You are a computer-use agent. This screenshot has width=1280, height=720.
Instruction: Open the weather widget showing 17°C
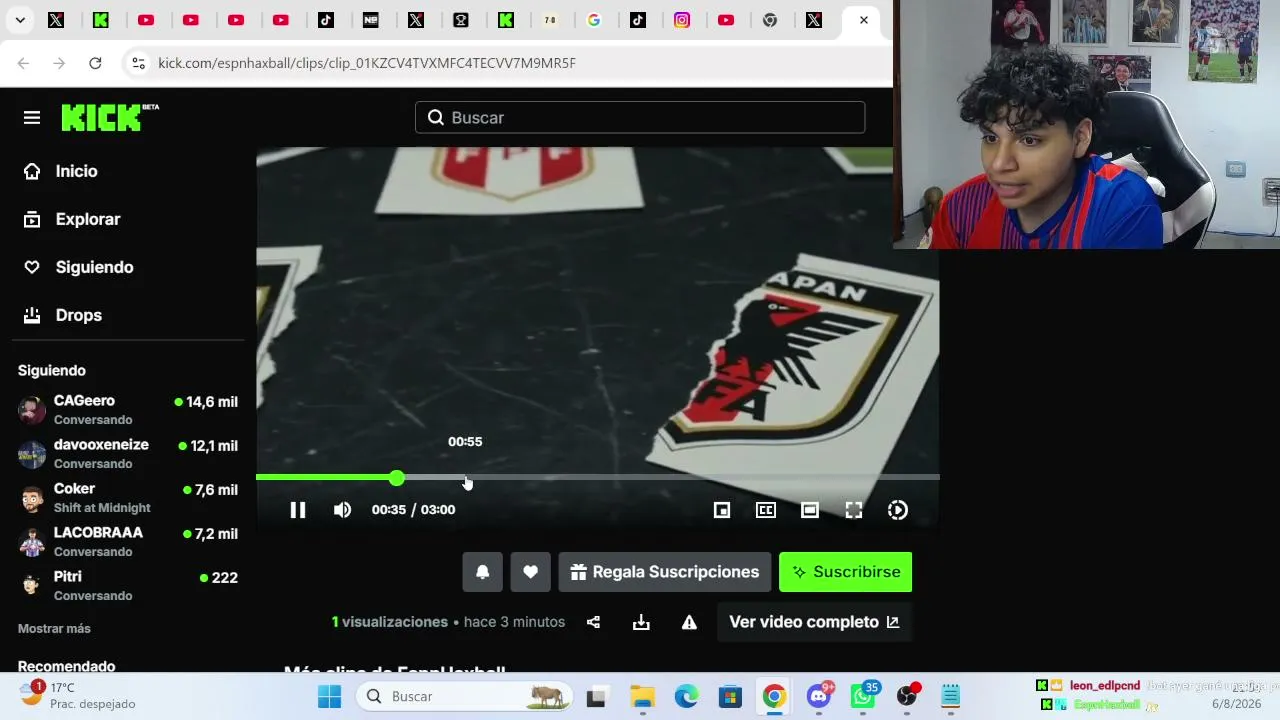pyautogui.click(x=77, y=695)
